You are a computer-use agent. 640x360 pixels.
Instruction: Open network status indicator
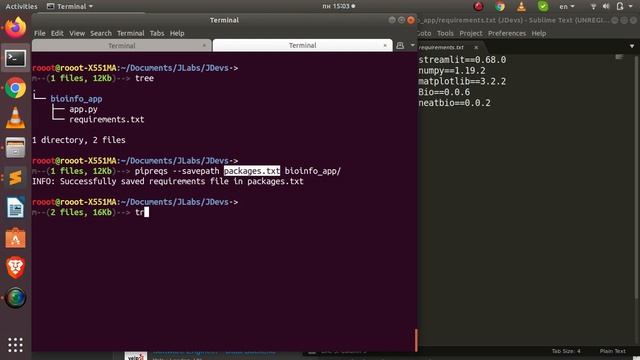tap(593, 6)
